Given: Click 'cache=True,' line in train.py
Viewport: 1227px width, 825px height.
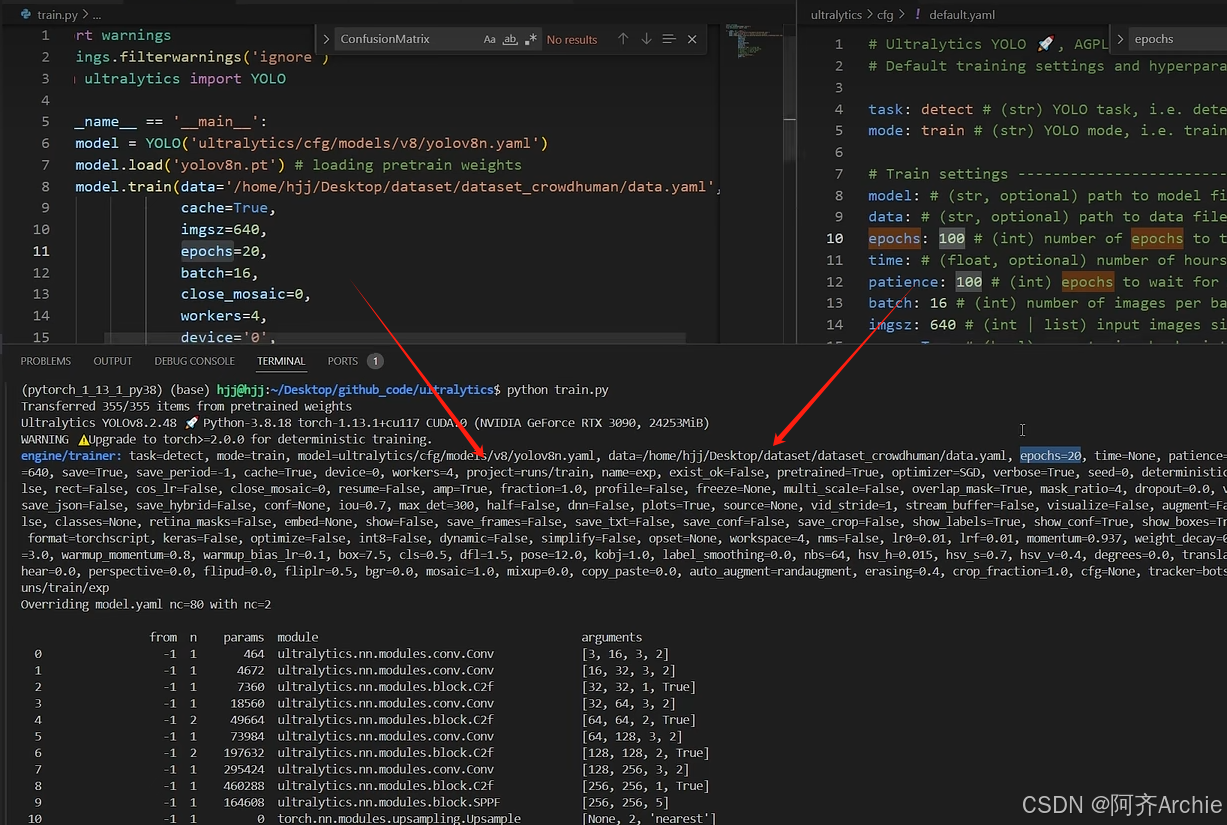Looking at the screenshot, I should click(x=228, y=208).
